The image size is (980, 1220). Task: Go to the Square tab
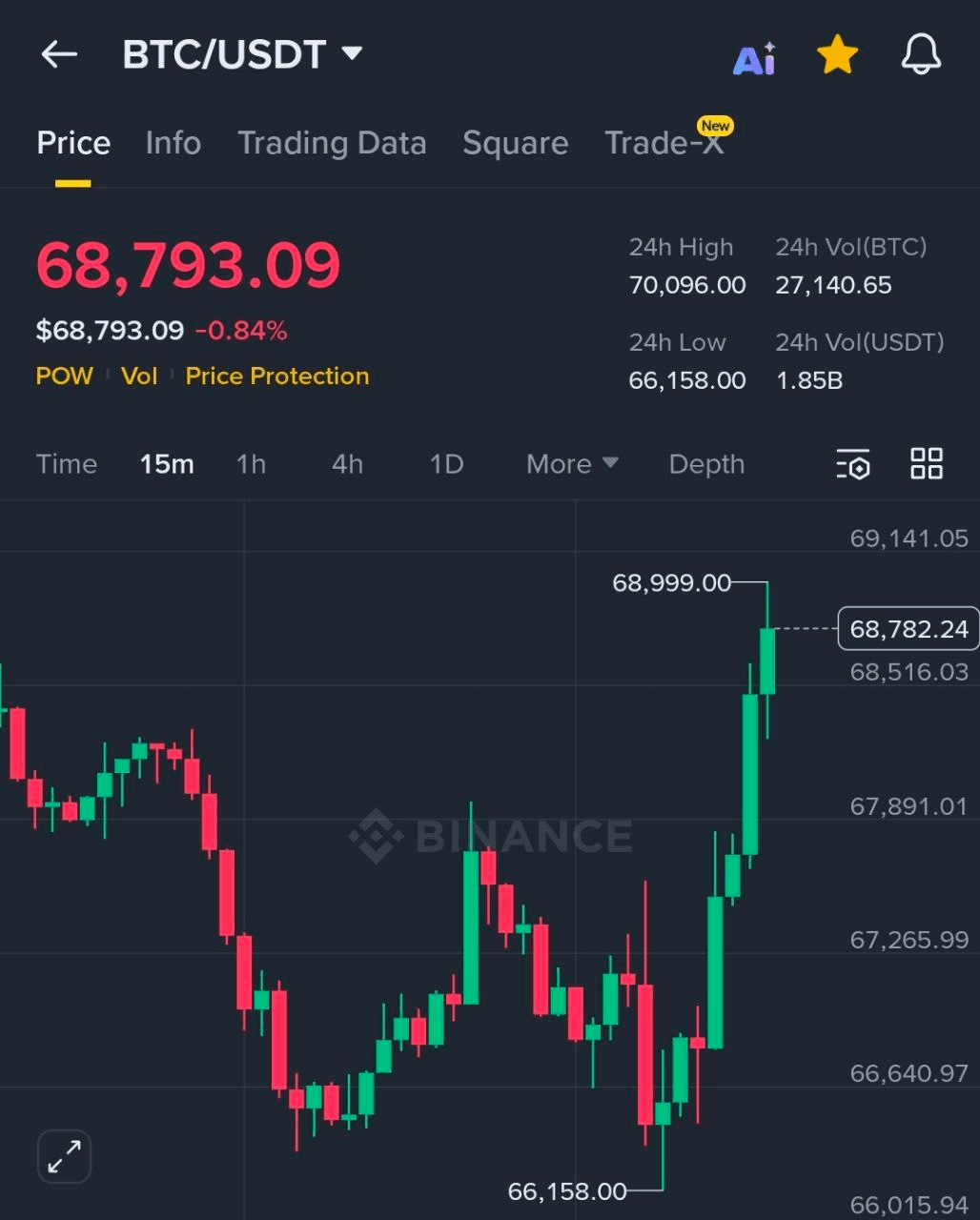coord(515,143)
